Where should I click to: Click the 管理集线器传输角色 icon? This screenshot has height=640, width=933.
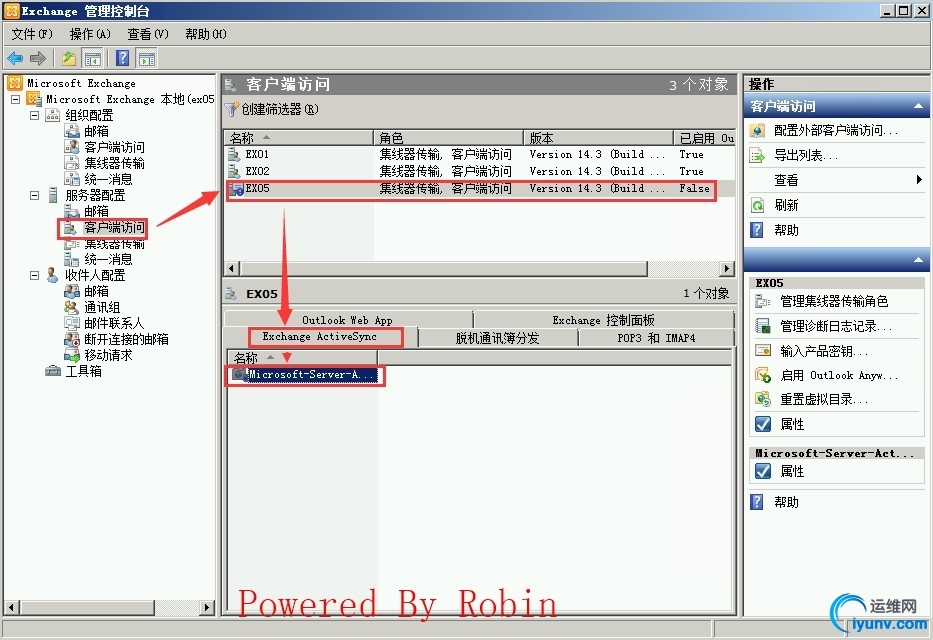[x=762, y=302]
